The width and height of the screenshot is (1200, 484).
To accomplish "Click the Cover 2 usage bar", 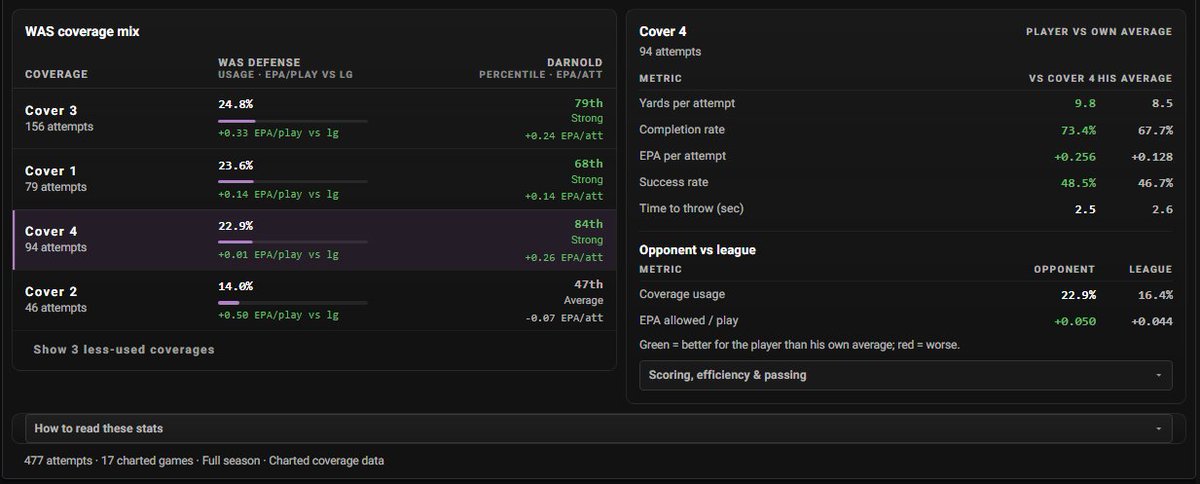I will 292,302.
